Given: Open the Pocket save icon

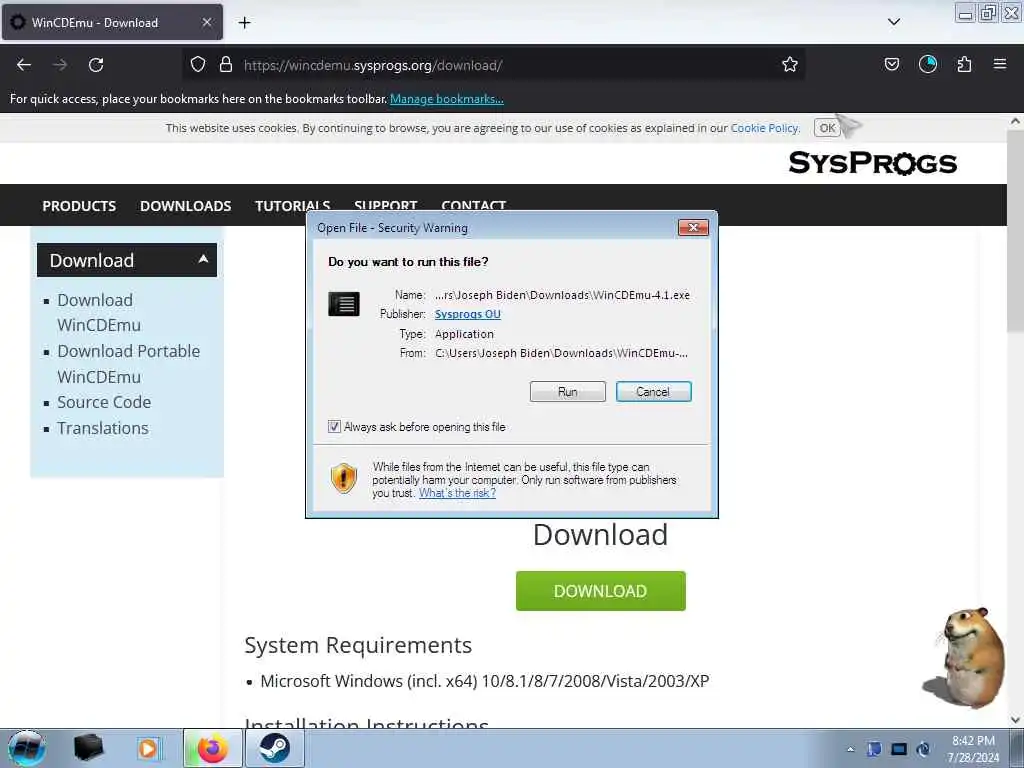Looking at the screenshot, I should (891, 65).
